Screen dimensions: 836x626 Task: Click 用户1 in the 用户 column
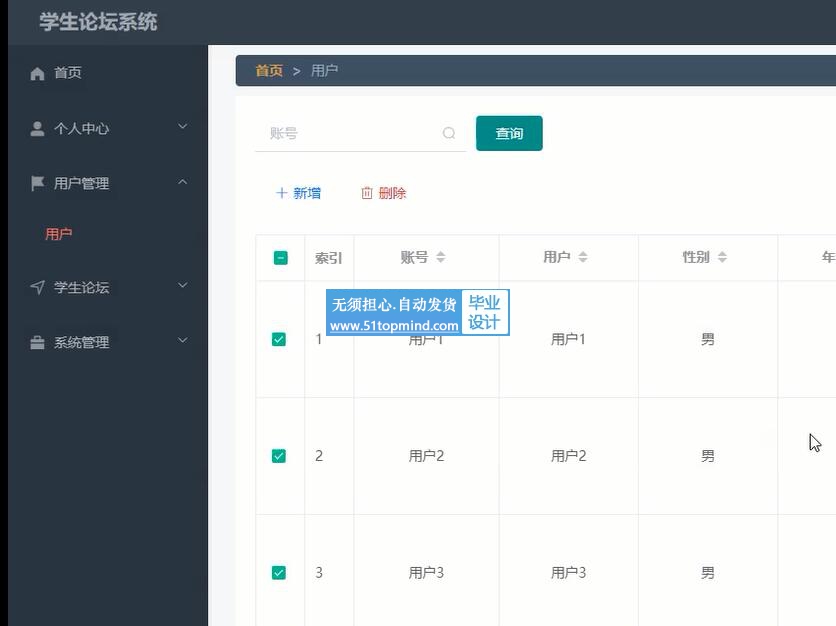pos(568,339)
